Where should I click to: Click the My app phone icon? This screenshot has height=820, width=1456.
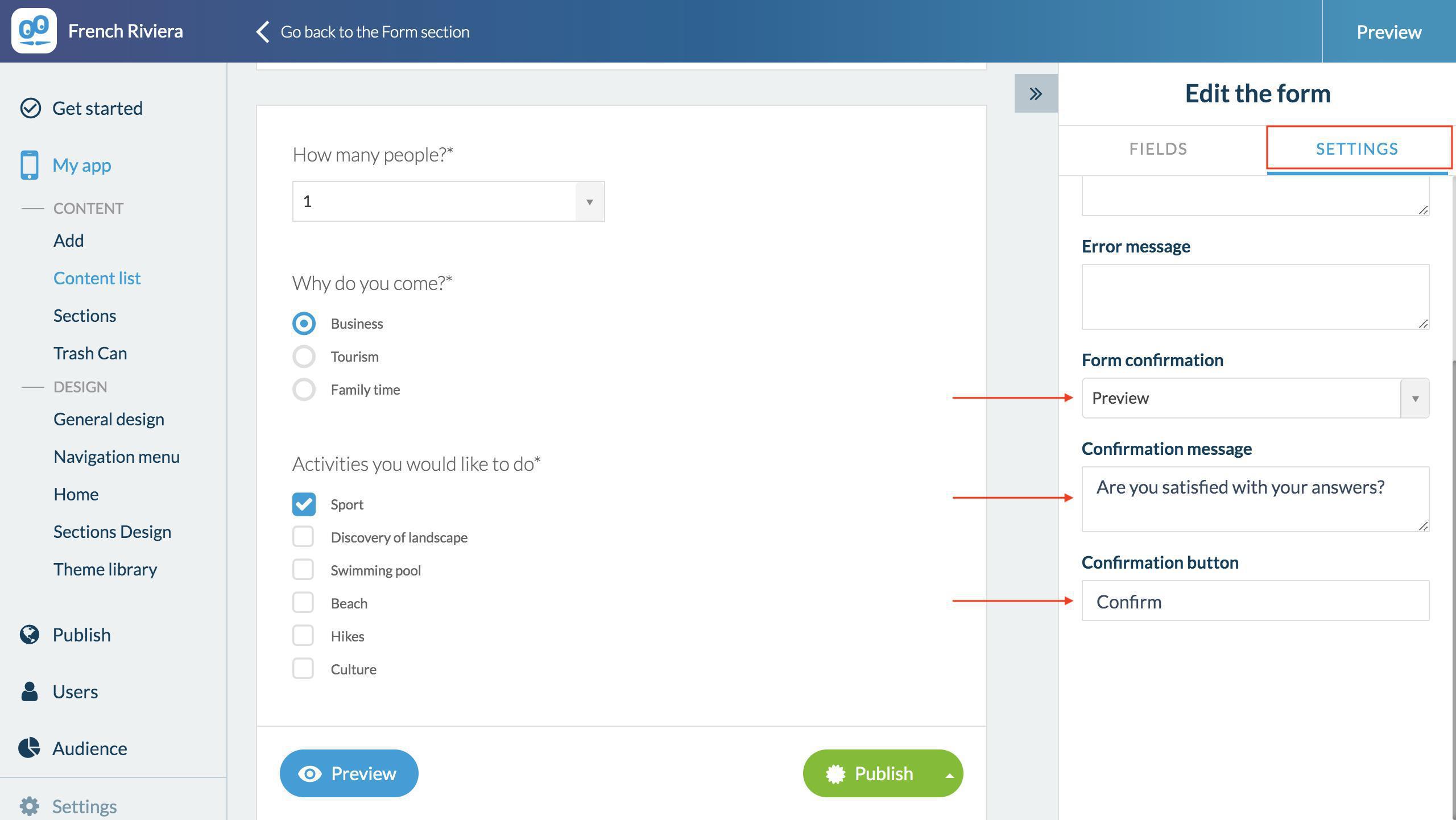tap(29, 165)
